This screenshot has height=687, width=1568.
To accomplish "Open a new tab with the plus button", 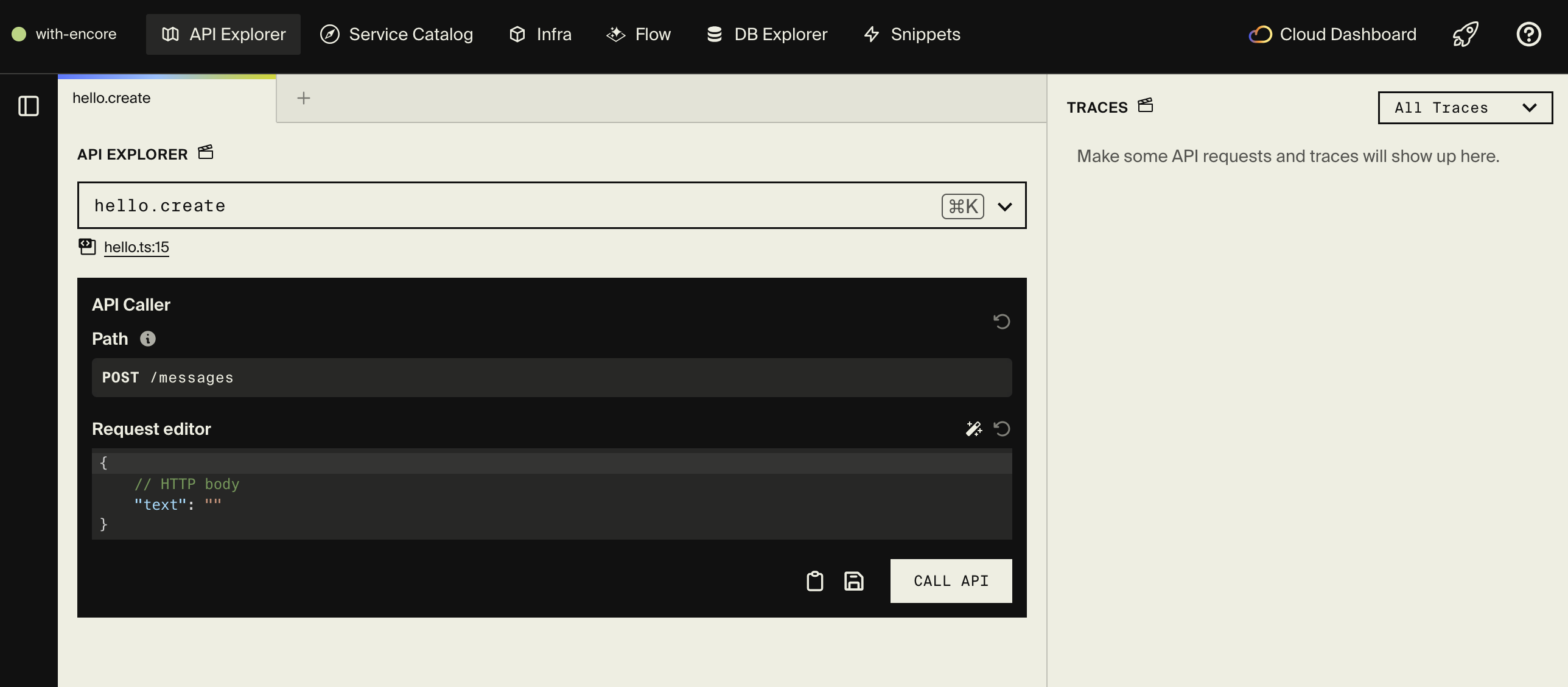I will [x=303, y=97].
